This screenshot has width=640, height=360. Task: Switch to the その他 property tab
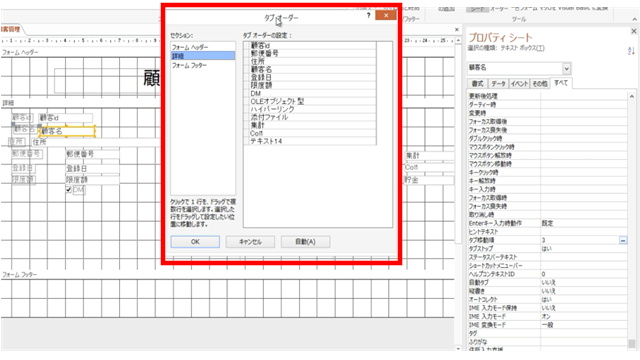[x=540, y=84]
